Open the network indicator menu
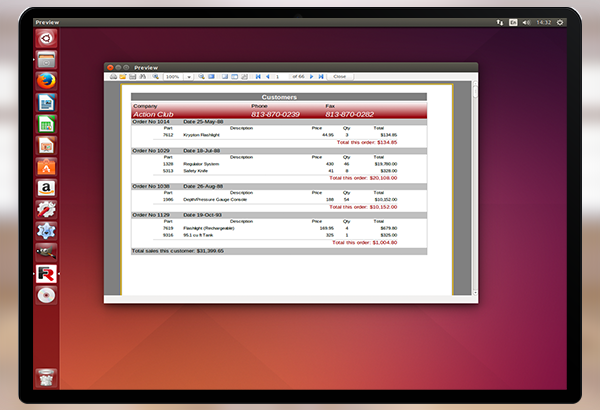 tap(499, 21)
